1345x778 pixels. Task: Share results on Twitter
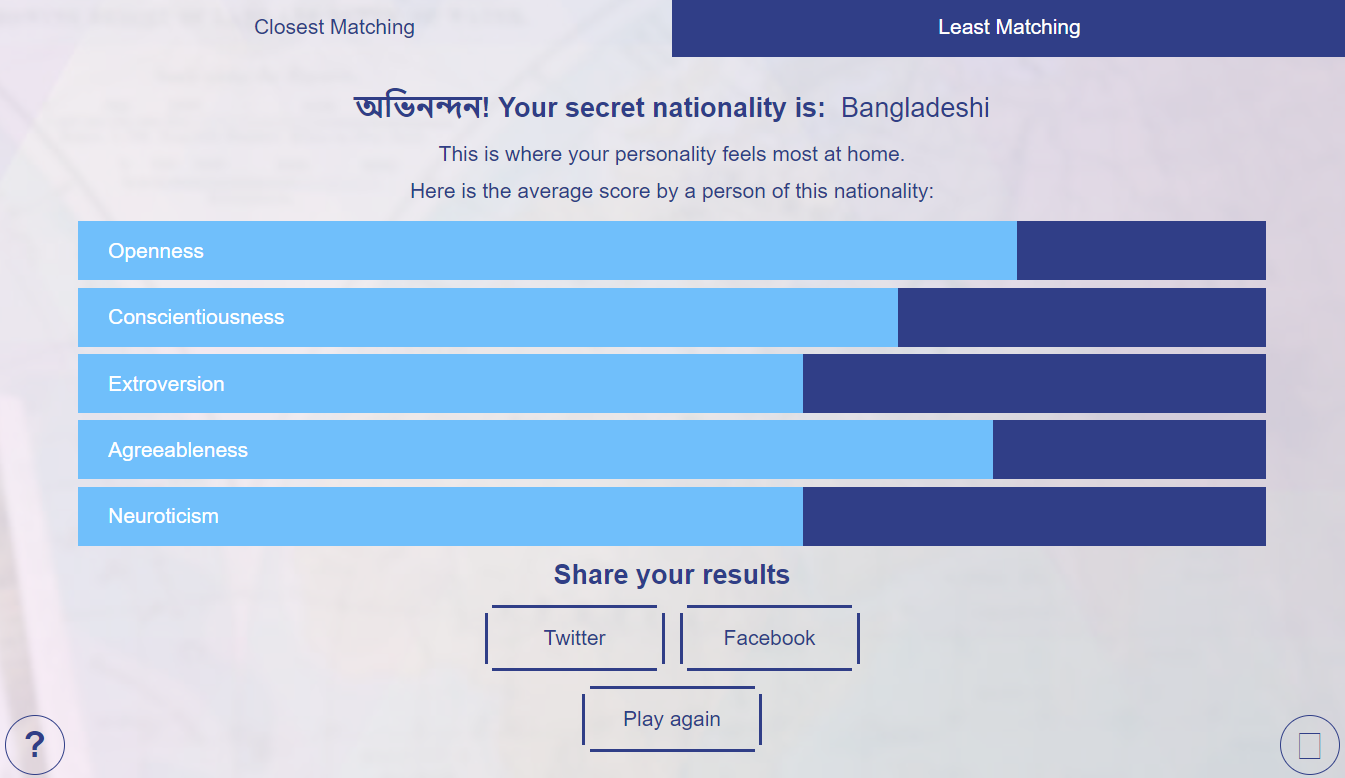[x=575, y=638]
